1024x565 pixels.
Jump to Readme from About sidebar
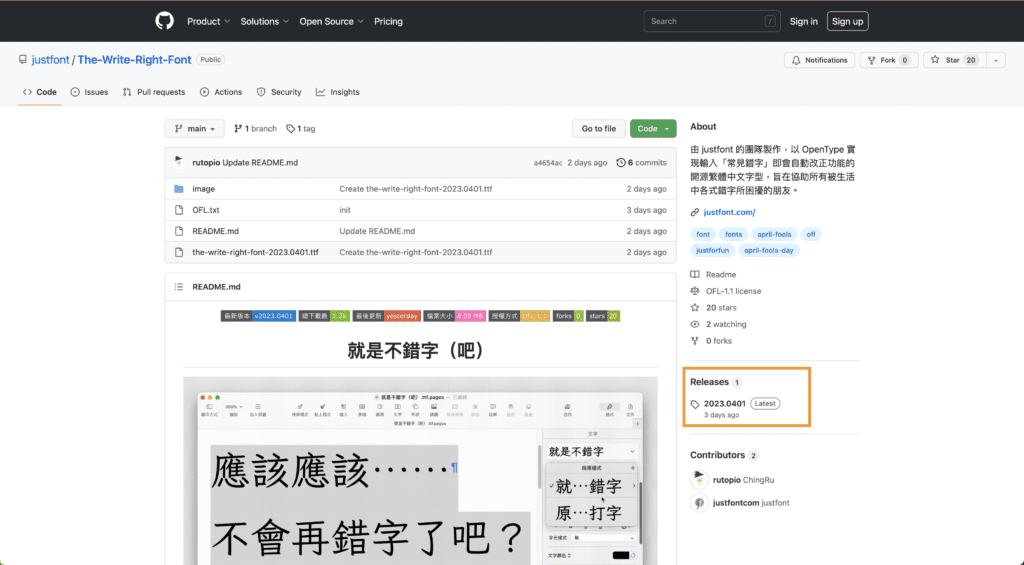tap(713, 274)
